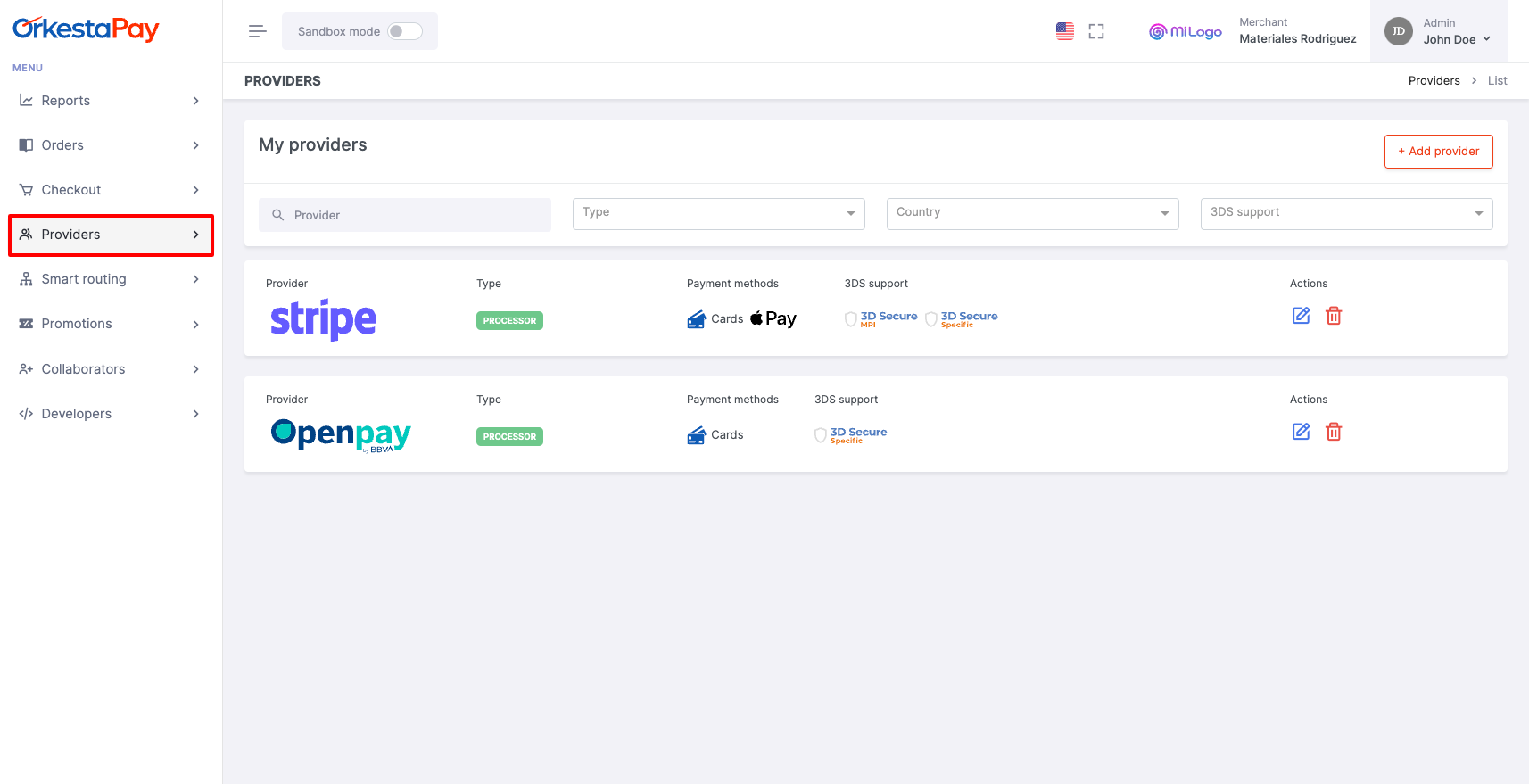Viewport: 1529px width, 784px height.
Task: Open Reports menu item
Action: tap(111, 101)
